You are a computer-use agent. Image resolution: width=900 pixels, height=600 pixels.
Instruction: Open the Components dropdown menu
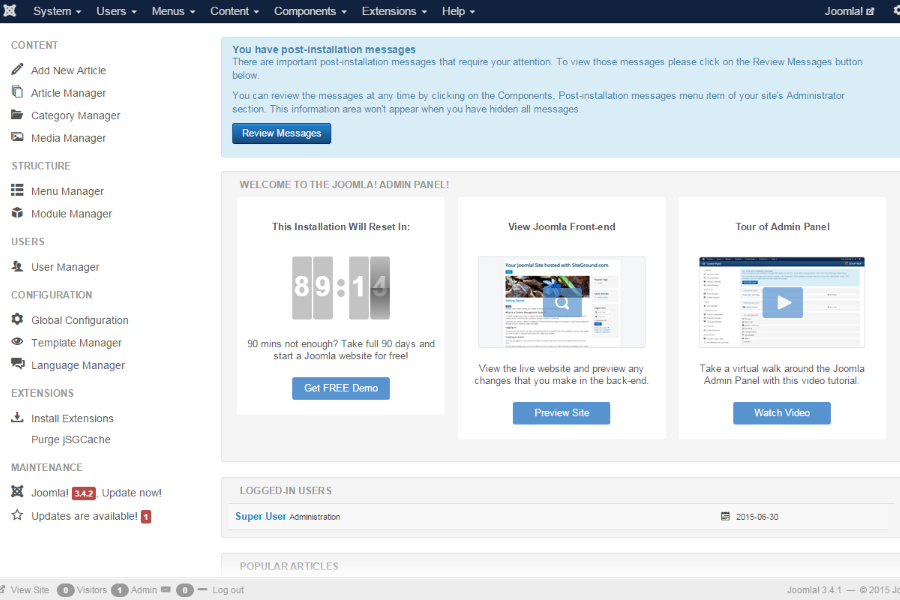(x=310, y=11)
